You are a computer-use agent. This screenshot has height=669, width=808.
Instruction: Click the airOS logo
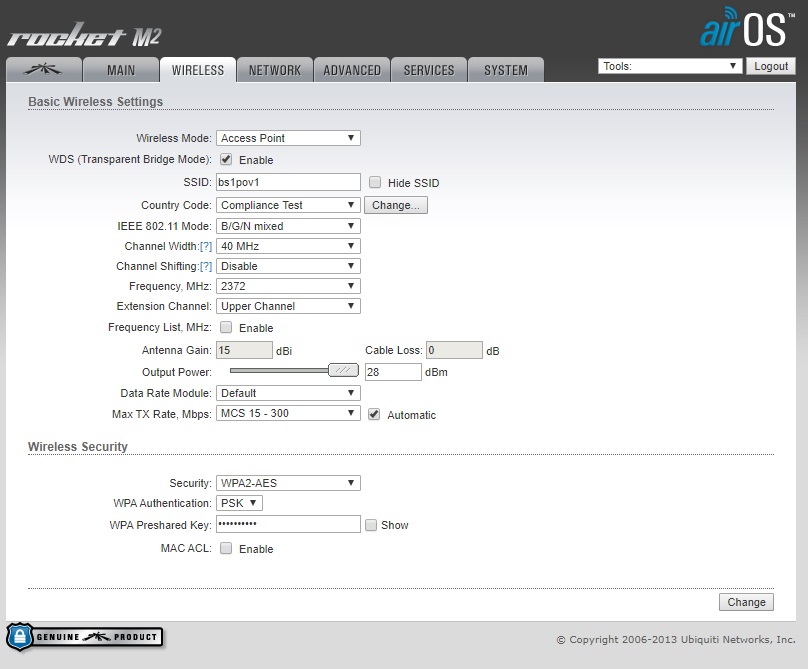[x=742, y=28]
